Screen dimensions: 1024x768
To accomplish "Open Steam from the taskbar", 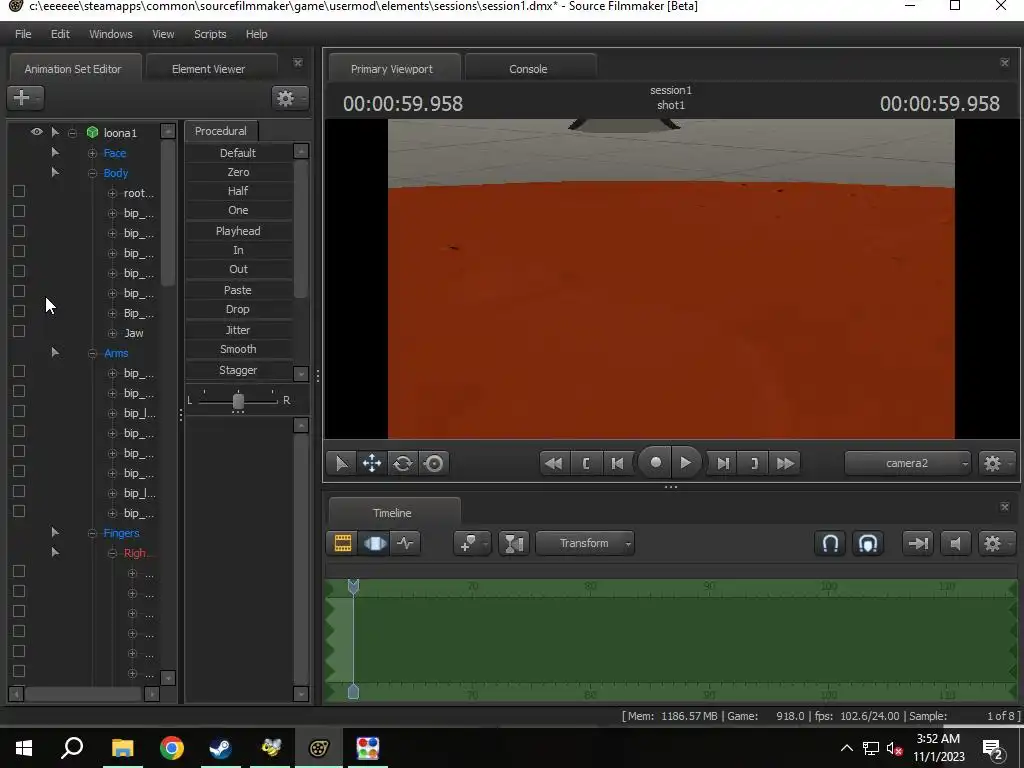I will (220, 748).
